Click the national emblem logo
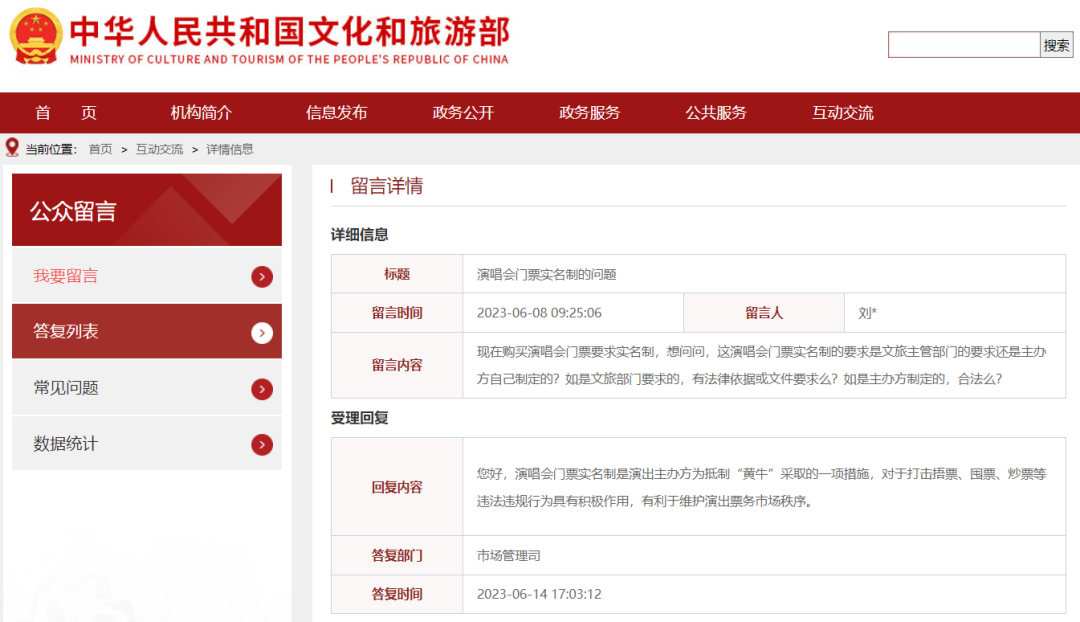This screenshot has width=1080, height=622. tap(36, 36)
